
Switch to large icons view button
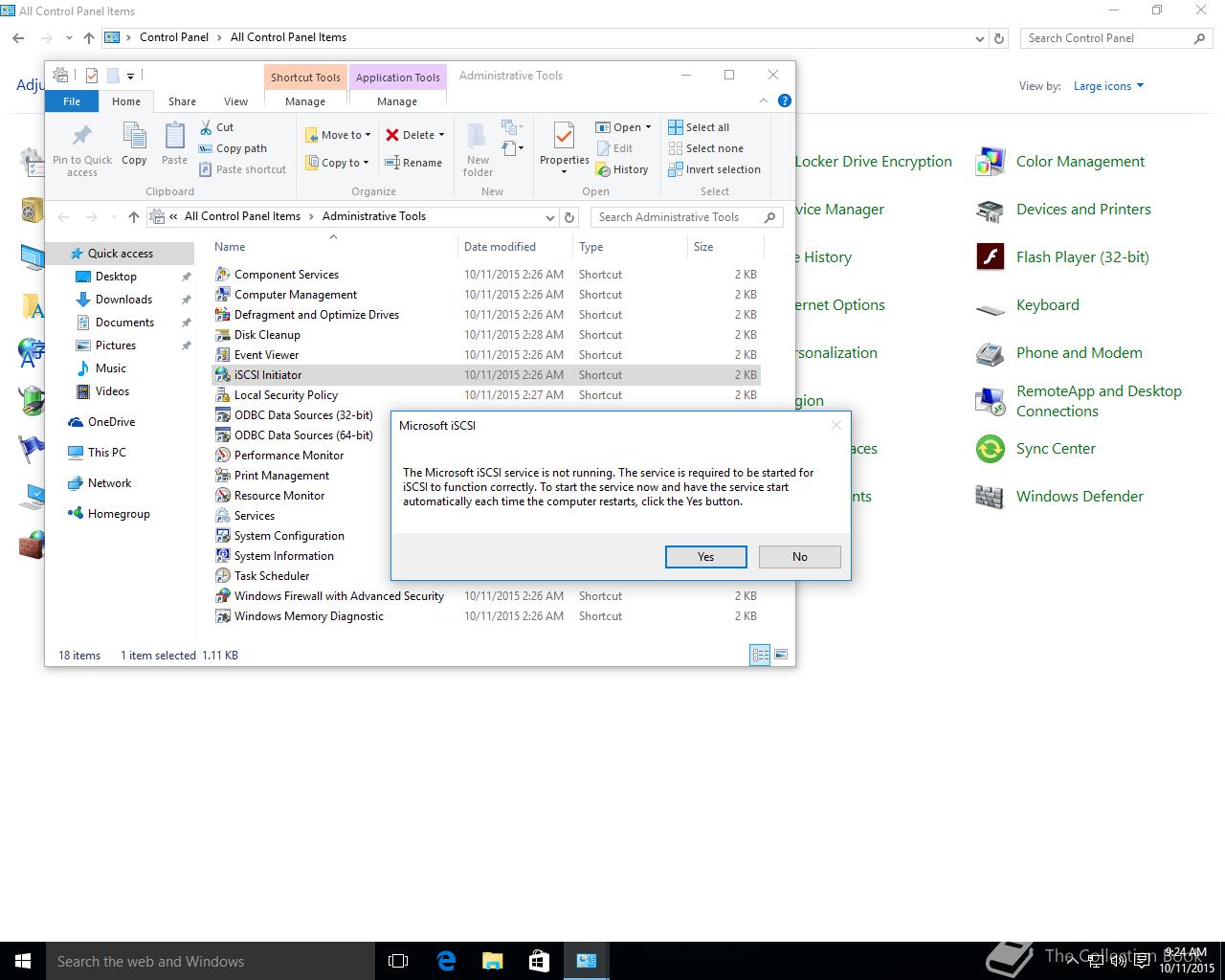[781, 655]
